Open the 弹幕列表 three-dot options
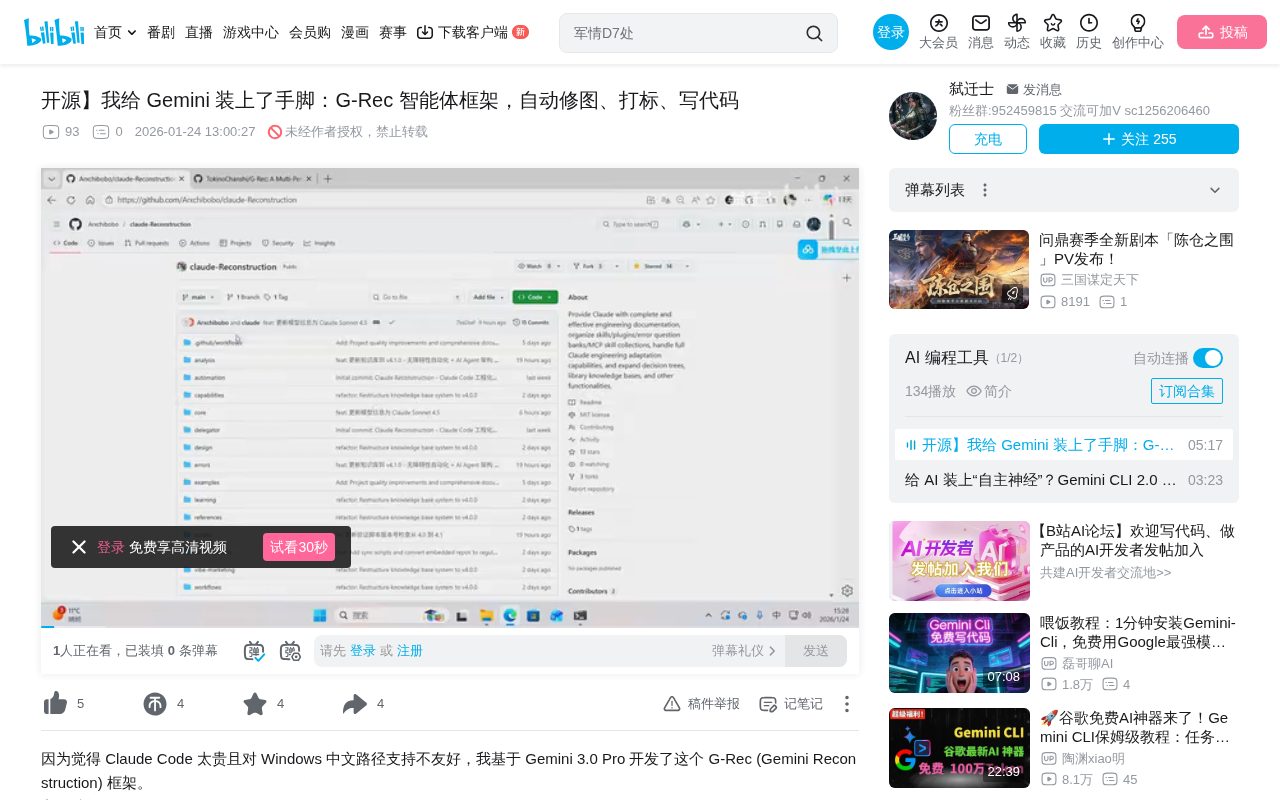 coord(985,190)
